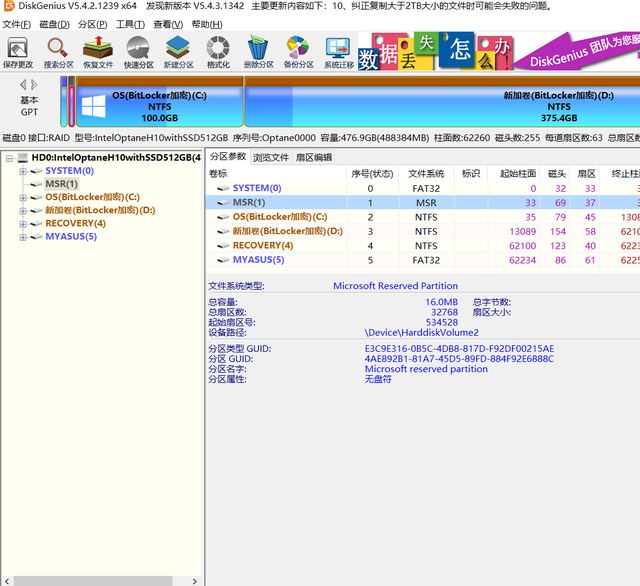Click the 格式化 (Format) toolbar icon

(x=218, y=51)
